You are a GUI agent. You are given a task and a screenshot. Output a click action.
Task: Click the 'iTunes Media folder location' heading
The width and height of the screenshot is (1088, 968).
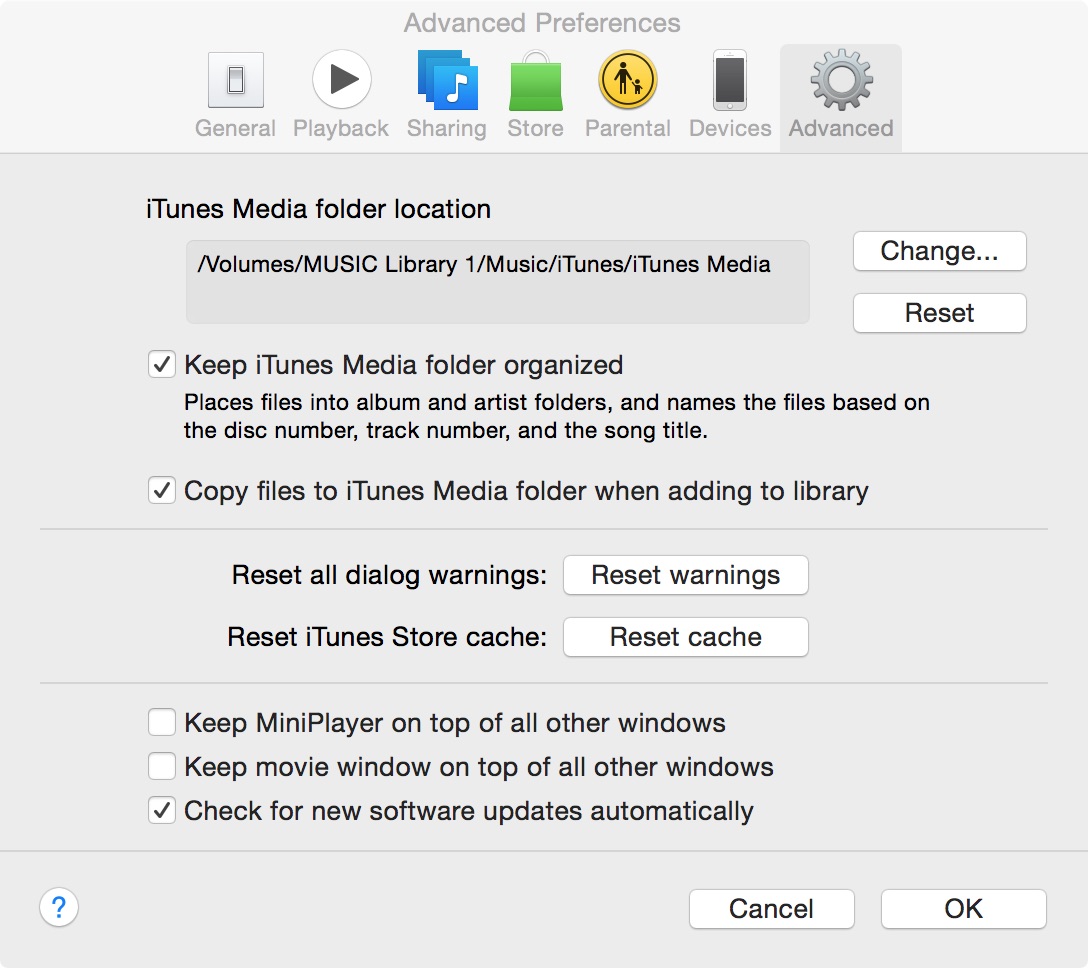tap(318, 209)
